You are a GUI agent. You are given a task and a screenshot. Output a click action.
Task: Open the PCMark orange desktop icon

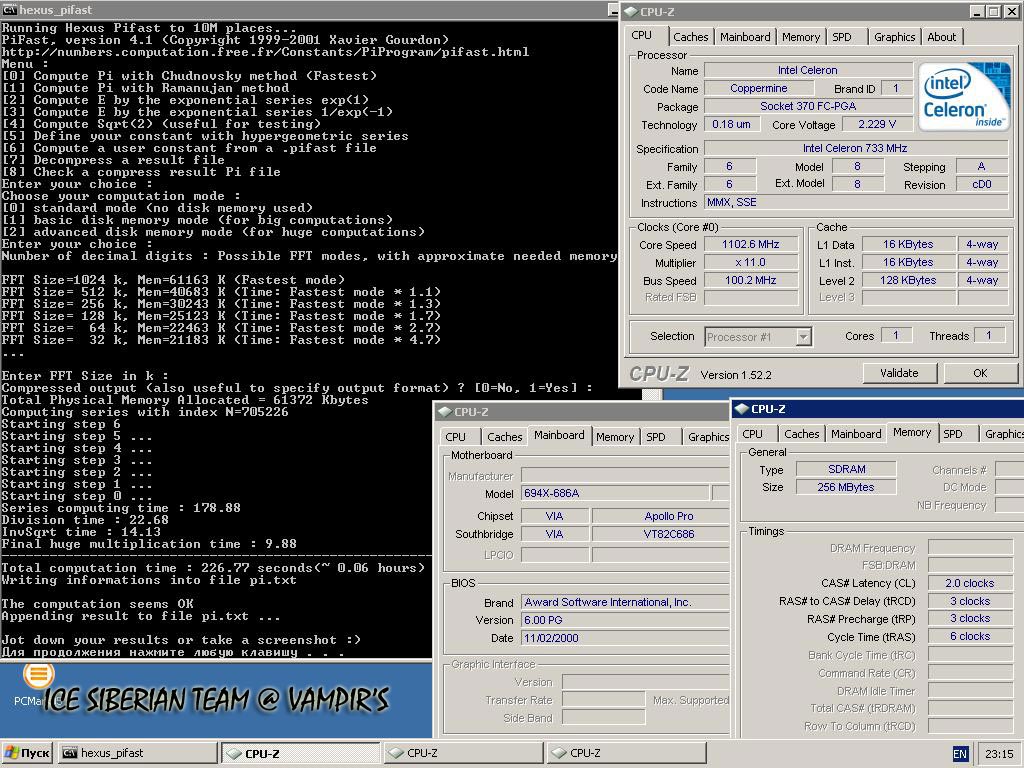[x=39, y=675]
